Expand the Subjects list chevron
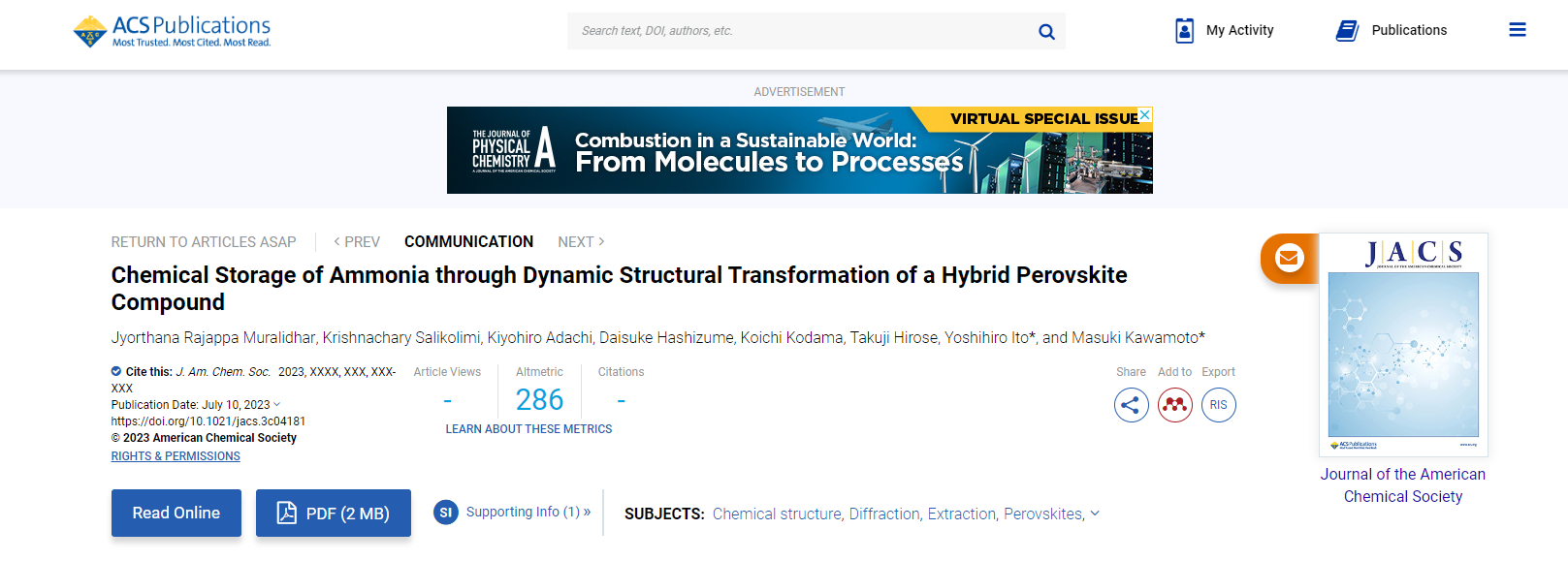This screenshot has height=561, width=1568. (x=1095, y=514)
